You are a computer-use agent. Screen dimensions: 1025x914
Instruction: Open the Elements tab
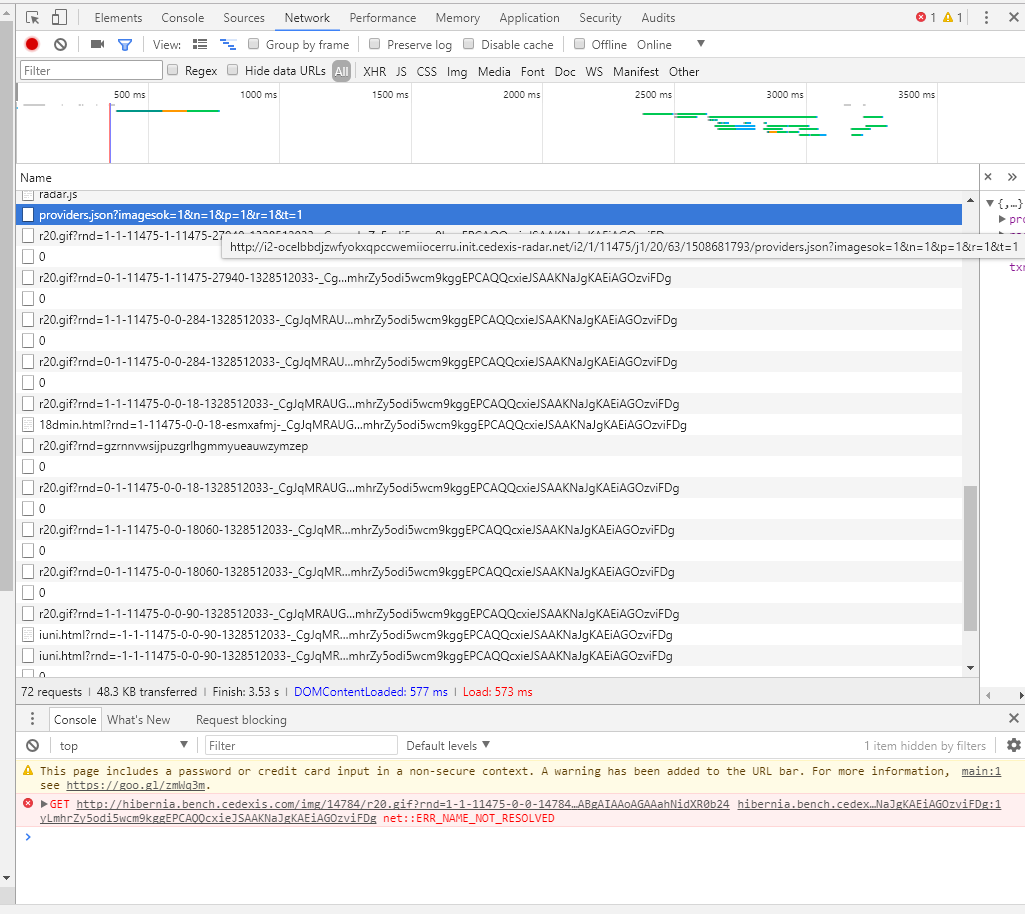[118, 18]
